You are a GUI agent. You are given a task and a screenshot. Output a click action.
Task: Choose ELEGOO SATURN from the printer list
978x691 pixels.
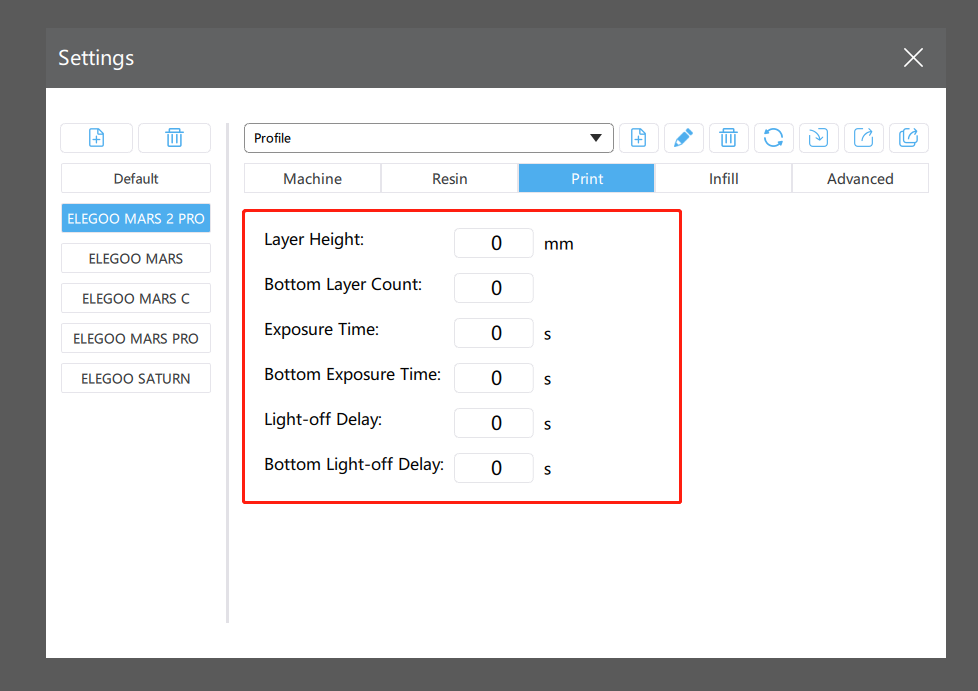tap(136, 379)
